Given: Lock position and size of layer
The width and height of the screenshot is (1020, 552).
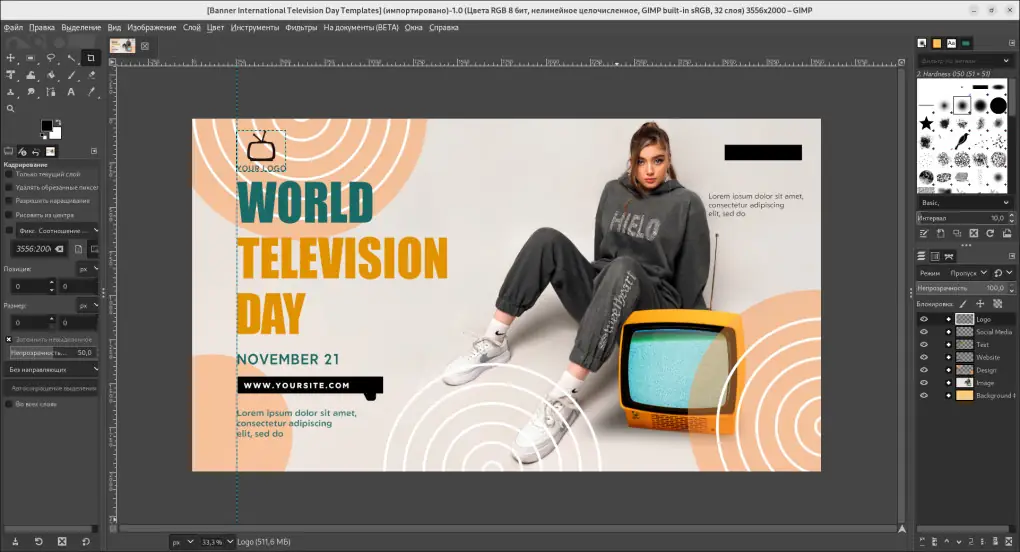Looking at the screenshot, I should [x=980, y=304].
